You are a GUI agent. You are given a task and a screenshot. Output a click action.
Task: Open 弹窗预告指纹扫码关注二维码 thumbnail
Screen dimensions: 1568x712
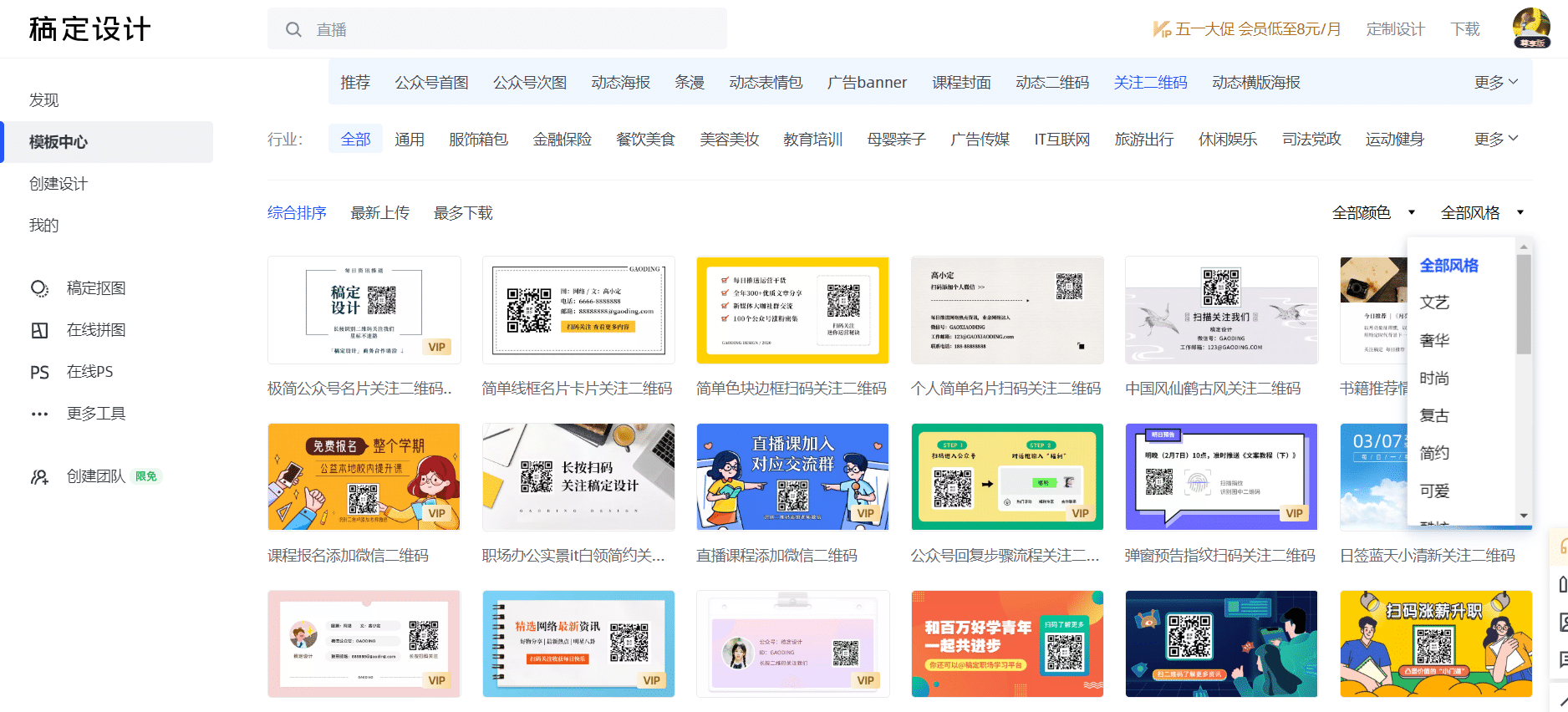(1221, 476)
